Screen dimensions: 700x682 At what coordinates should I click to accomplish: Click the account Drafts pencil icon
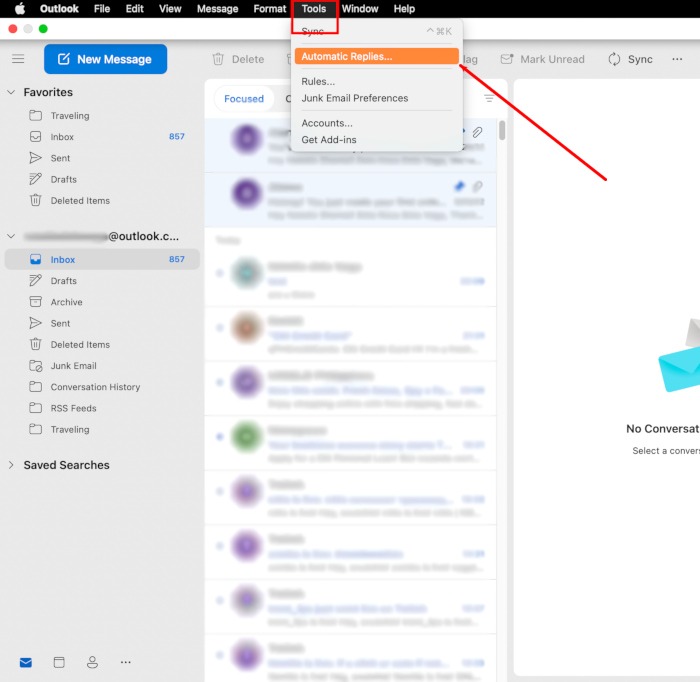coord(35,280)
